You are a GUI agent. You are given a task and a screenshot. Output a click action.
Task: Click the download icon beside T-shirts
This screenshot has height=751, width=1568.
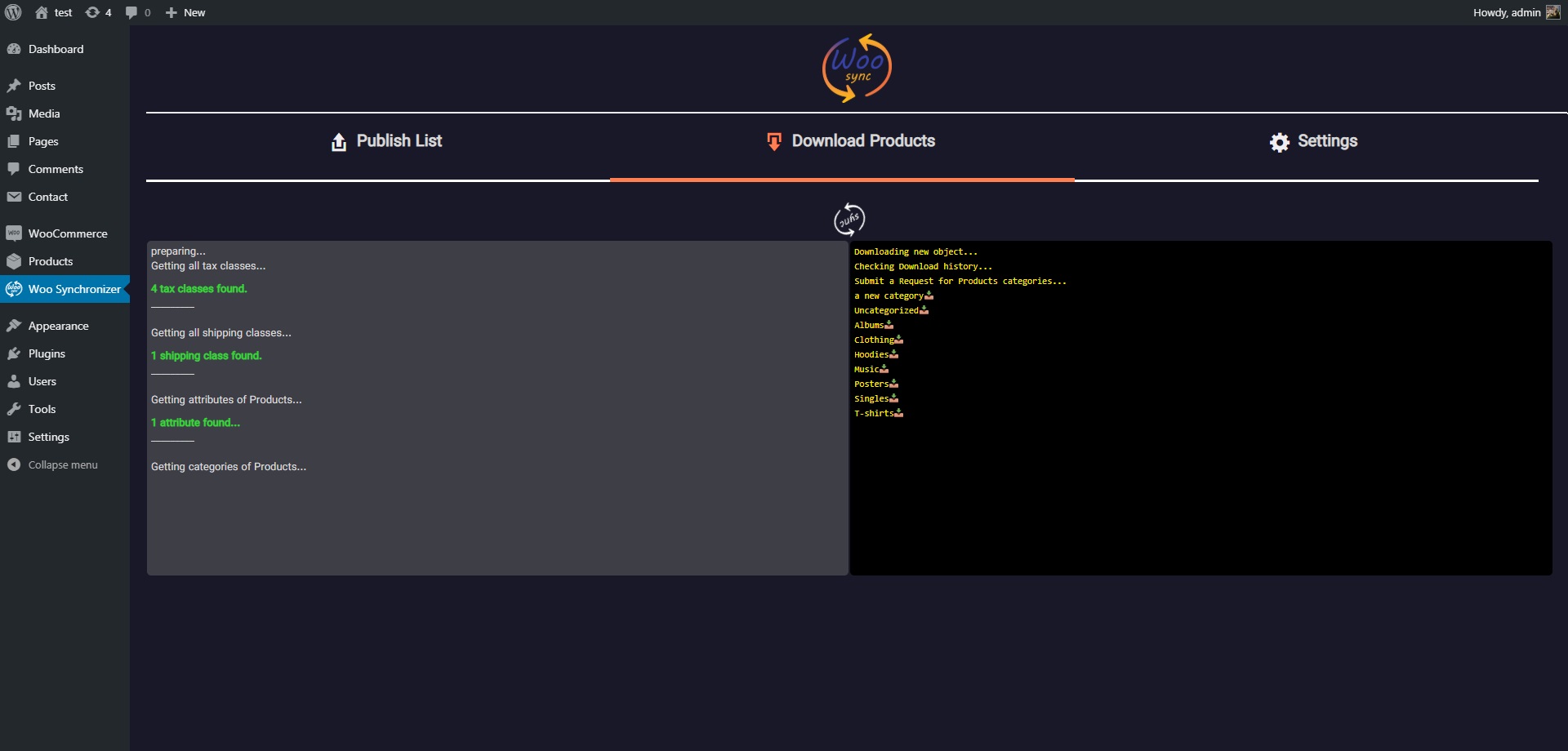(898, 413)
